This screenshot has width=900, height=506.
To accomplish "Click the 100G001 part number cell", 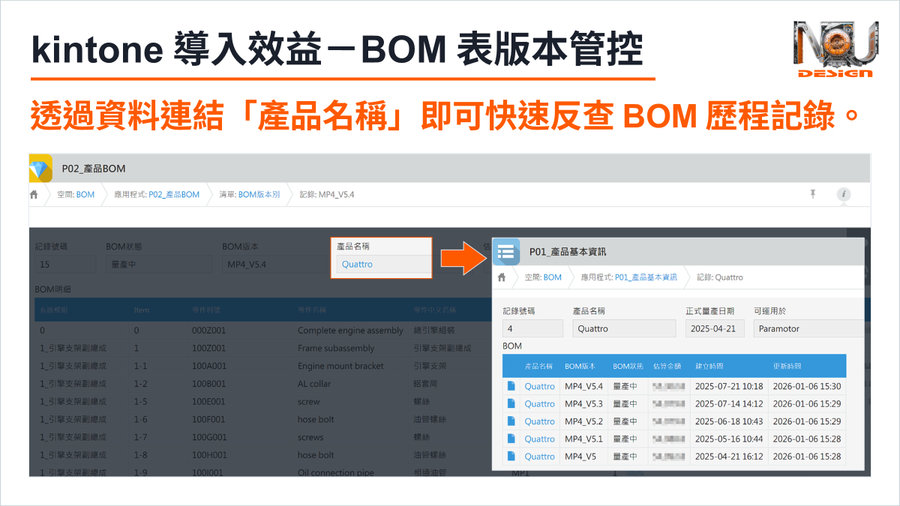I will click(x=209, y=437).
